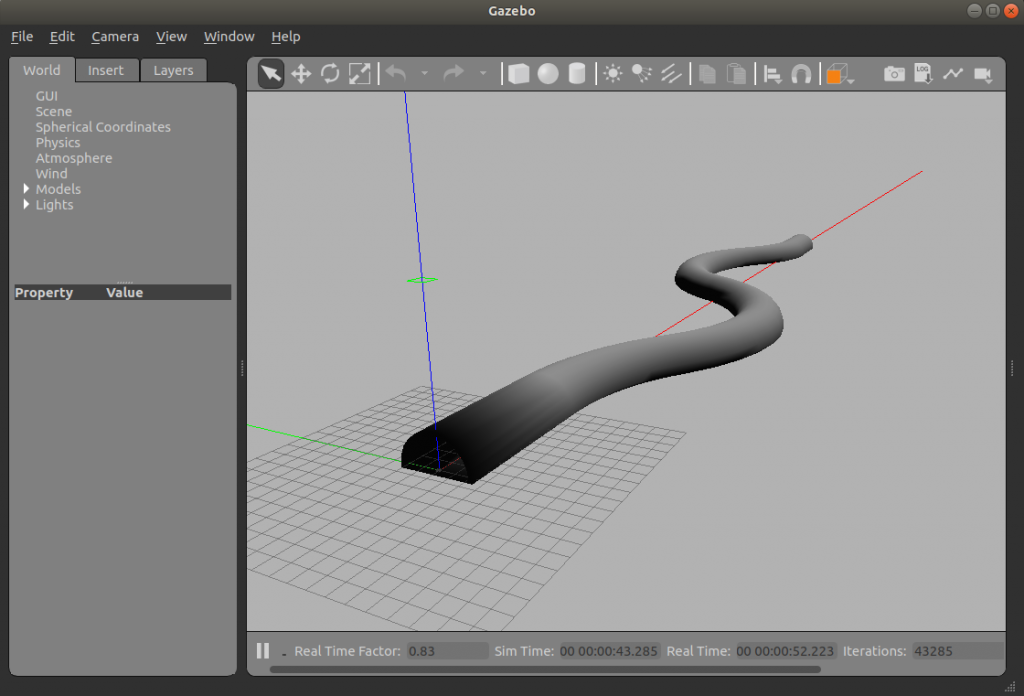Click the Value column header
Viewport: 1024px width, 696px height.
(124, 293)
